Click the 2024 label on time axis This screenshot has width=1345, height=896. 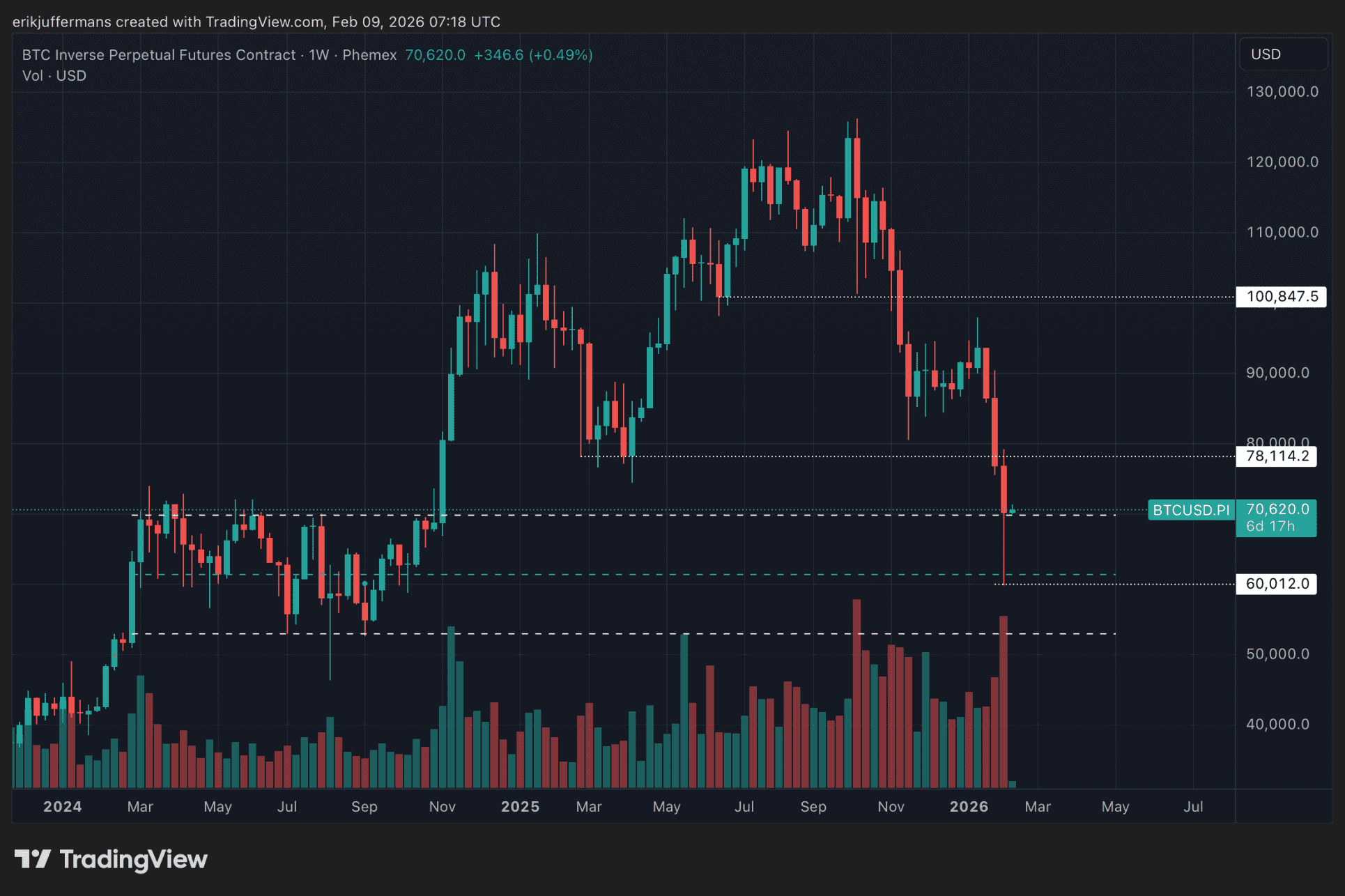point(63,806)
